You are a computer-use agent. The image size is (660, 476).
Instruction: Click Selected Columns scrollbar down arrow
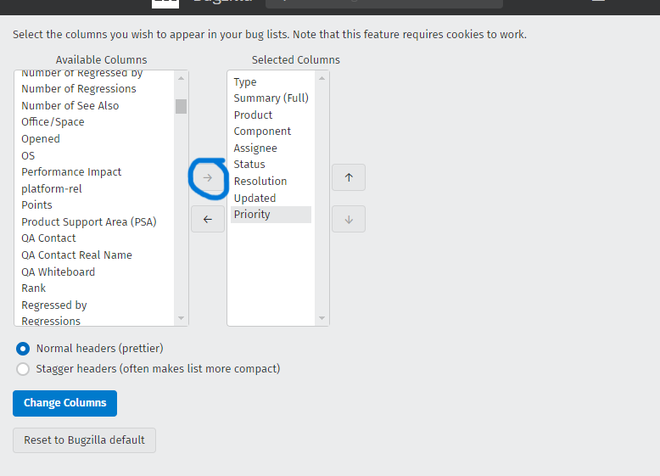322,318
